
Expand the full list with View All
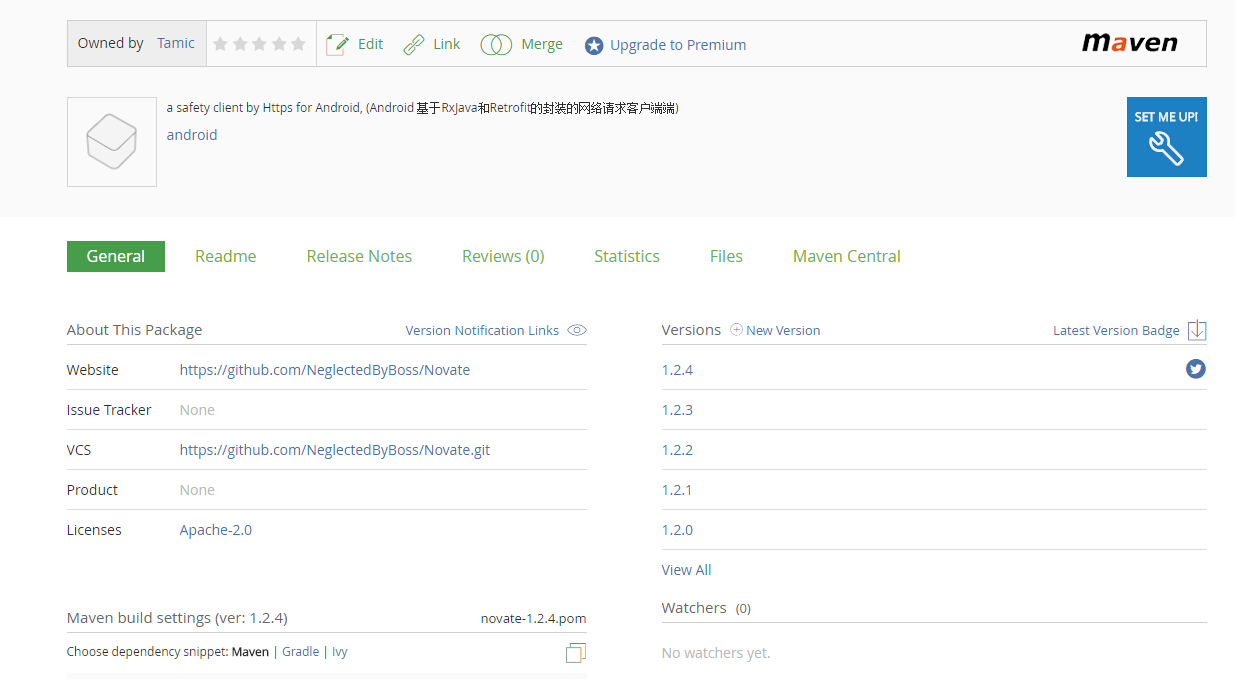pyautogui.click(x=686, y=570)
